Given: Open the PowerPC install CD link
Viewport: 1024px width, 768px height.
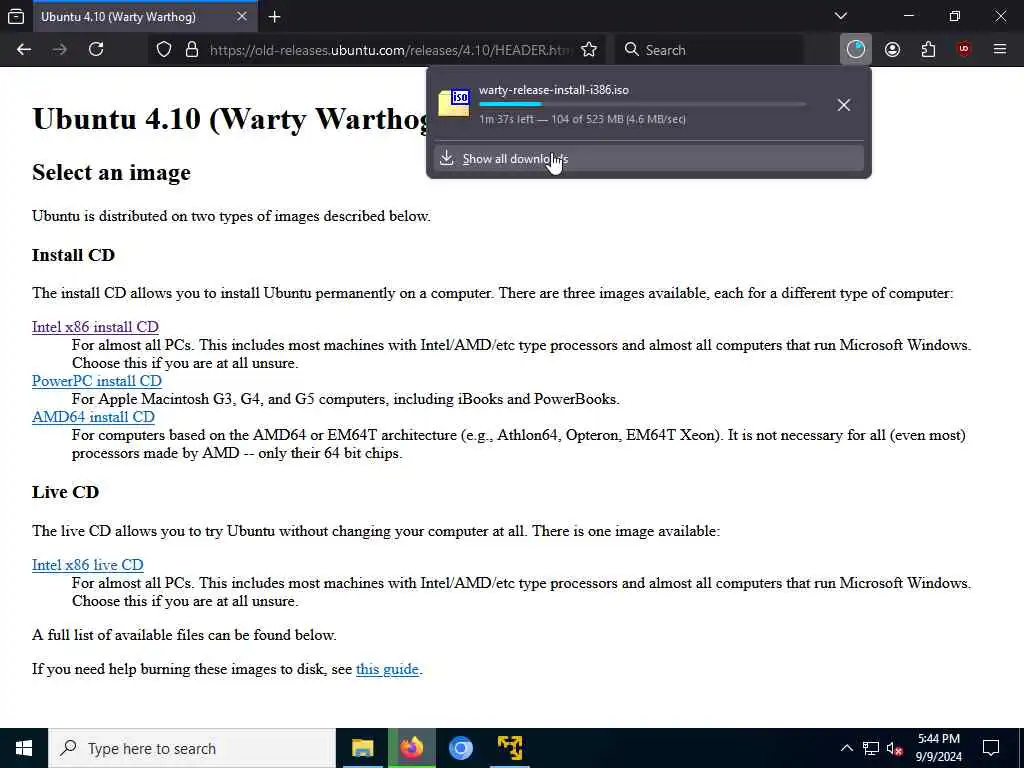Looking at the screenshot, I should pos(97,381).
